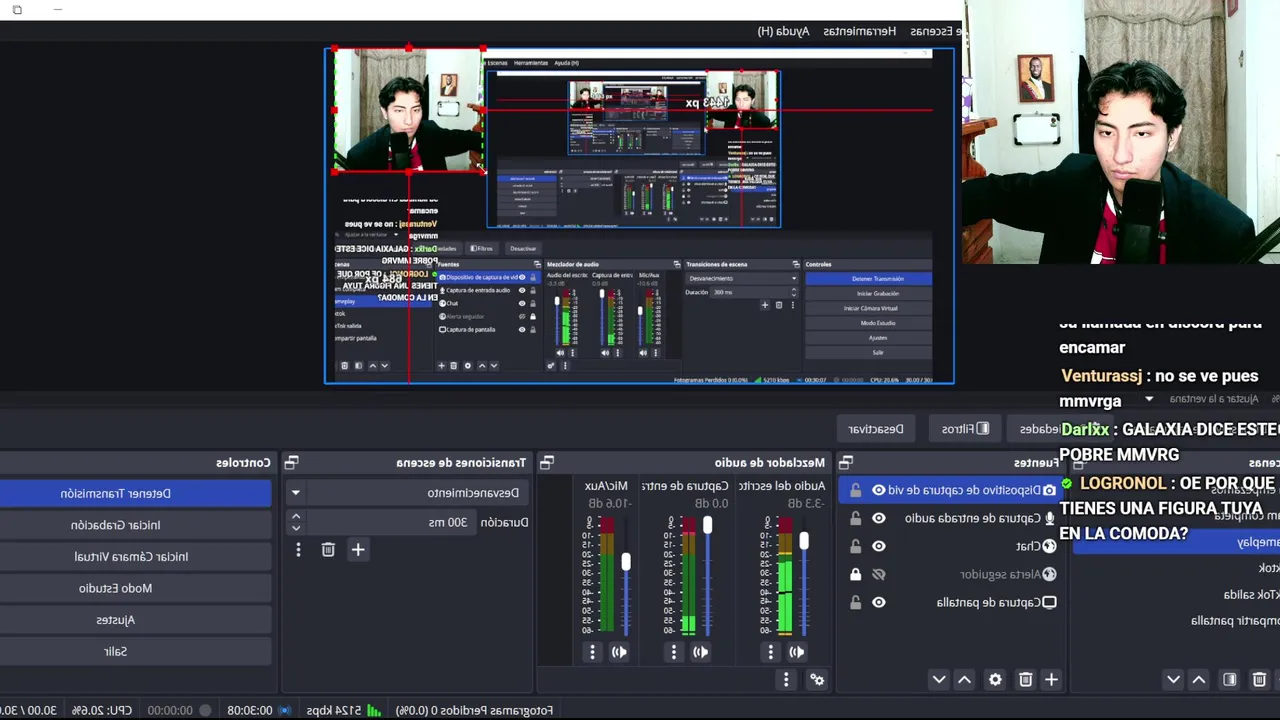Open transition properties three-dot menu
This screenshot has width=1280, height=720.
(298, 549)
